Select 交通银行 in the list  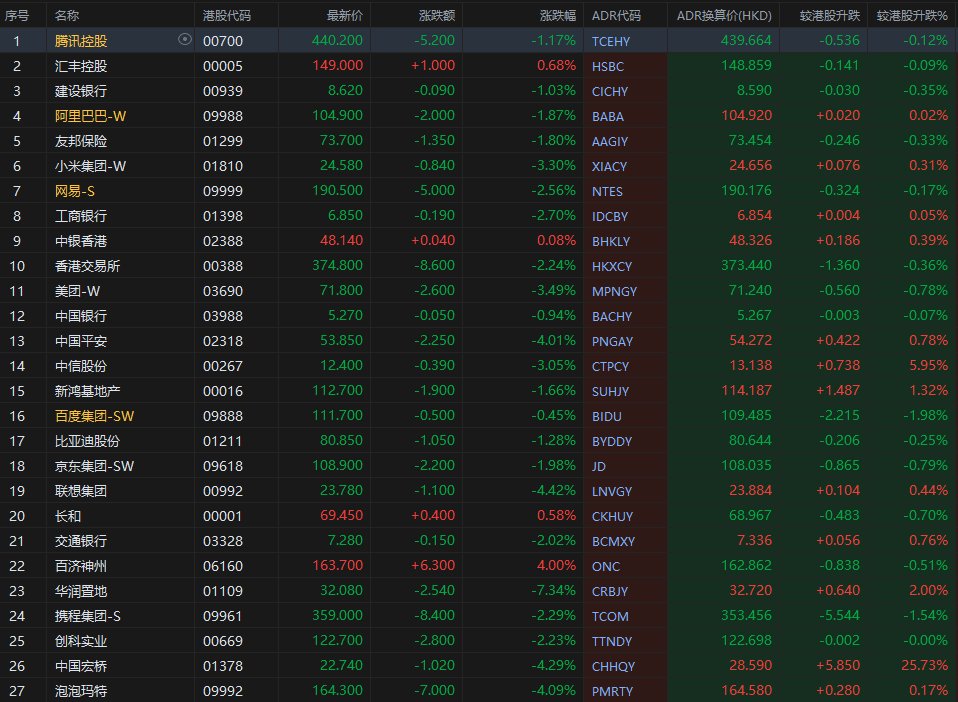tap(81, 541)
